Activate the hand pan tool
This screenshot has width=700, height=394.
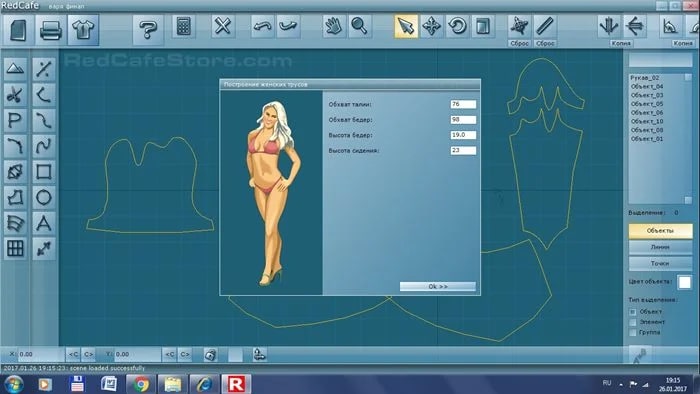click(334, 27)
